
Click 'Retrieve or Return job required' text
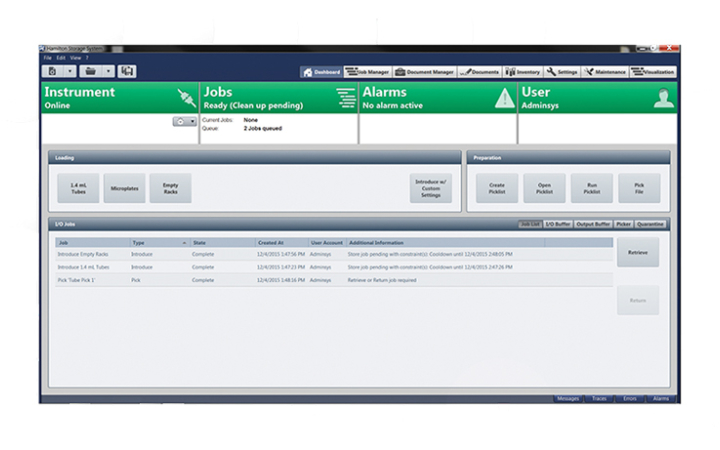pyautogui.click(x=382, y=280)
